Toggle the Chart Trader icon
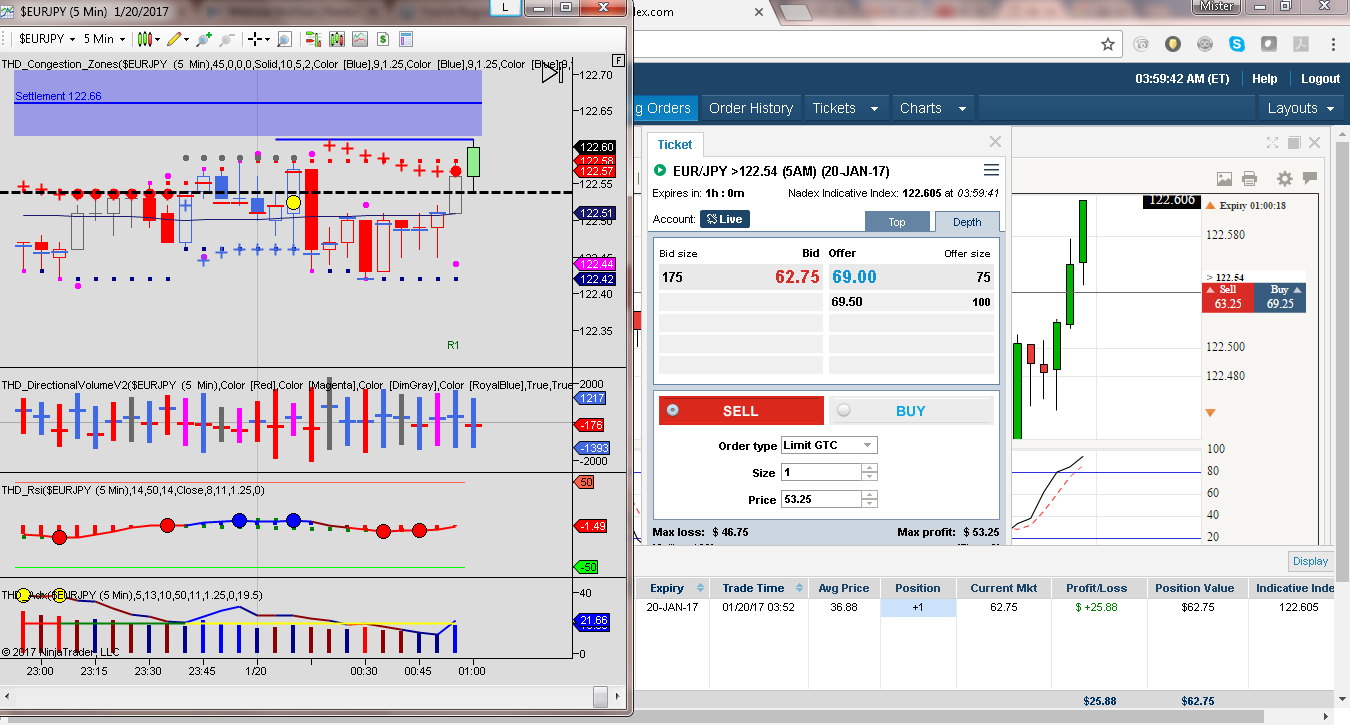The height and width of the screenshot is (725, 1350). coord(313,39)
